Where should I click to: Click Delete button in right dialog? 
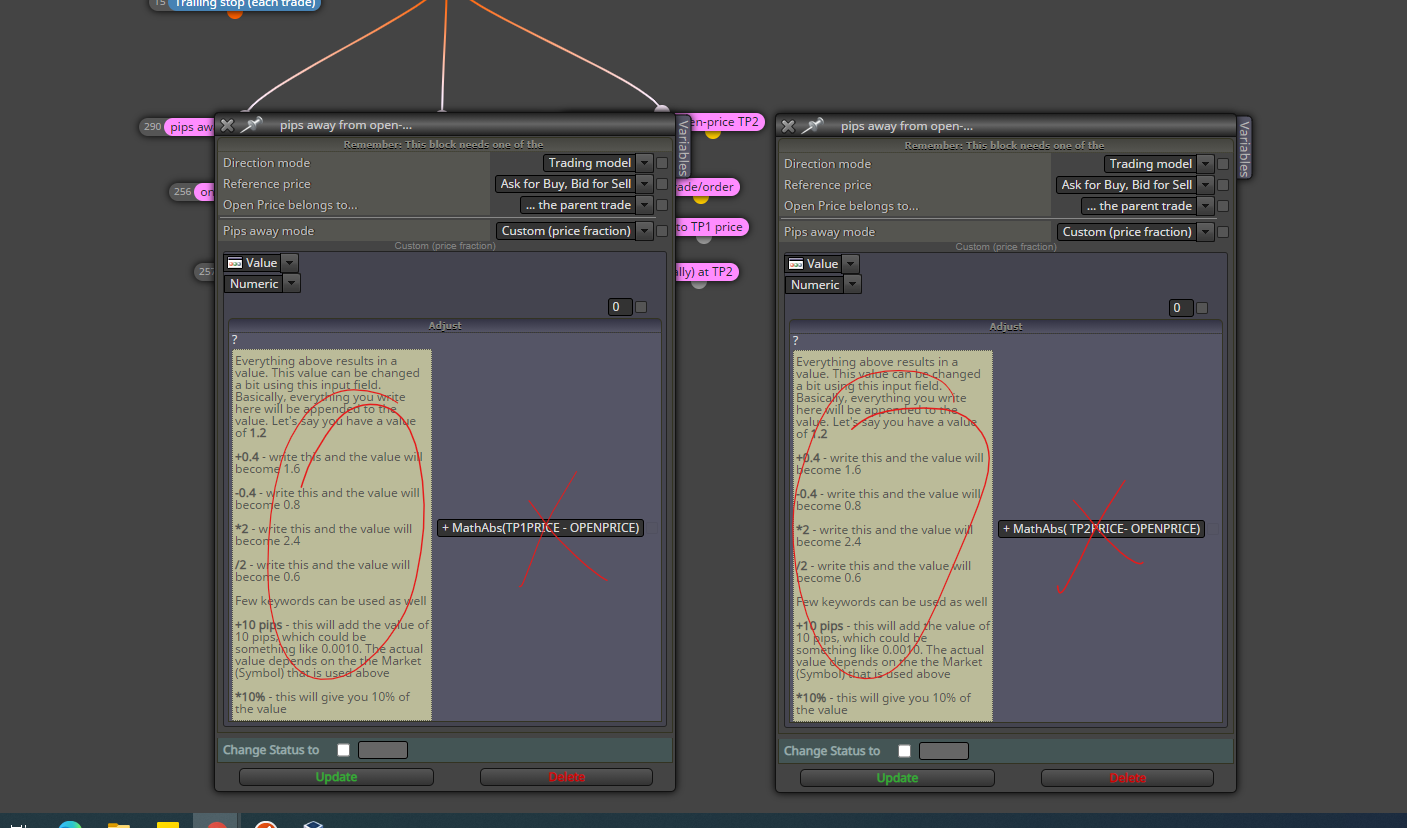(1127, 778)
